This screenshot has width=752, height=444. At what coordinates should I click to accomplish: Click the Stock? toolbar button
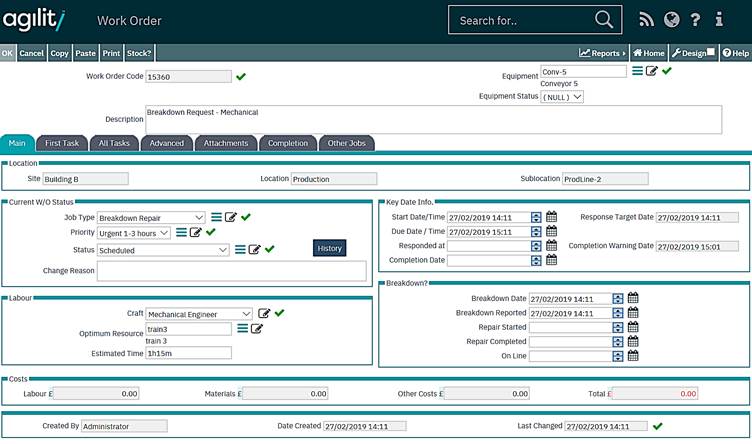[x=139, y=53]
